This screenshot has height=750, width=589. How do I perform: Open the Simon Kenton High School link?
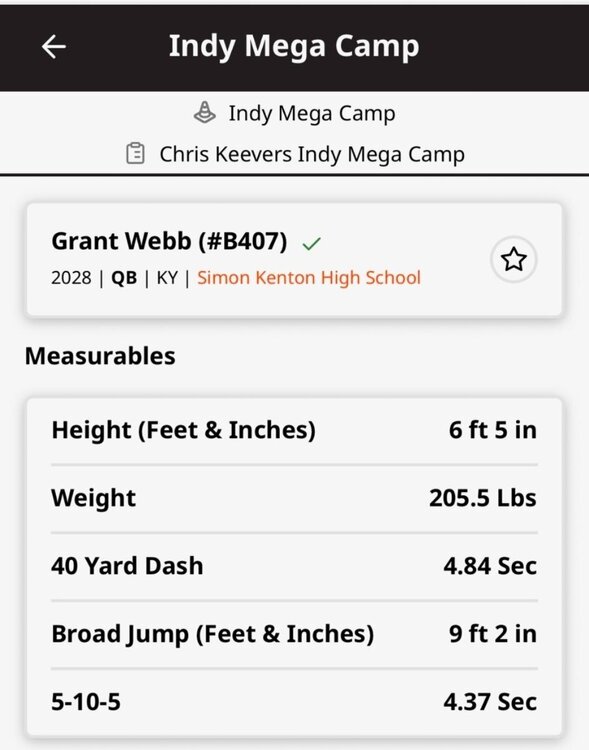(309, 277)
